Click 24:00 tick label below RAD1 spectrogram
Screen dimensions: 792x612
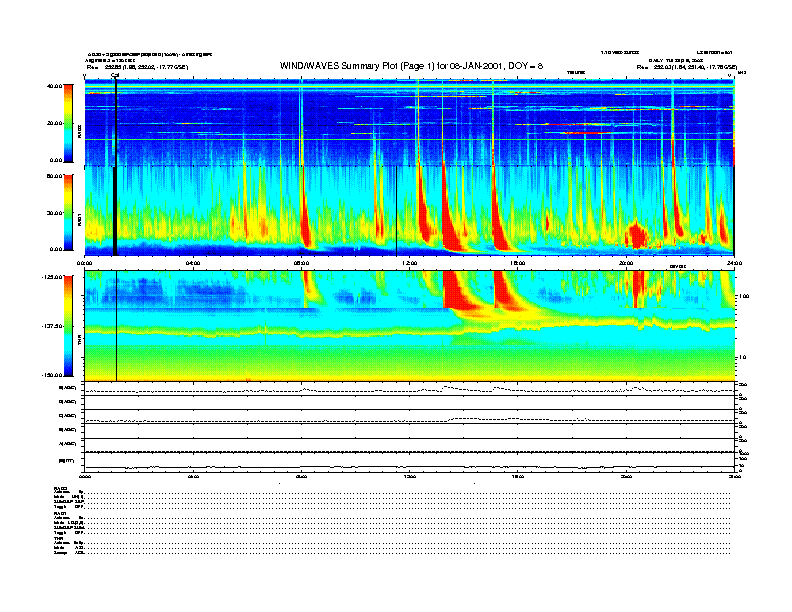734,263
